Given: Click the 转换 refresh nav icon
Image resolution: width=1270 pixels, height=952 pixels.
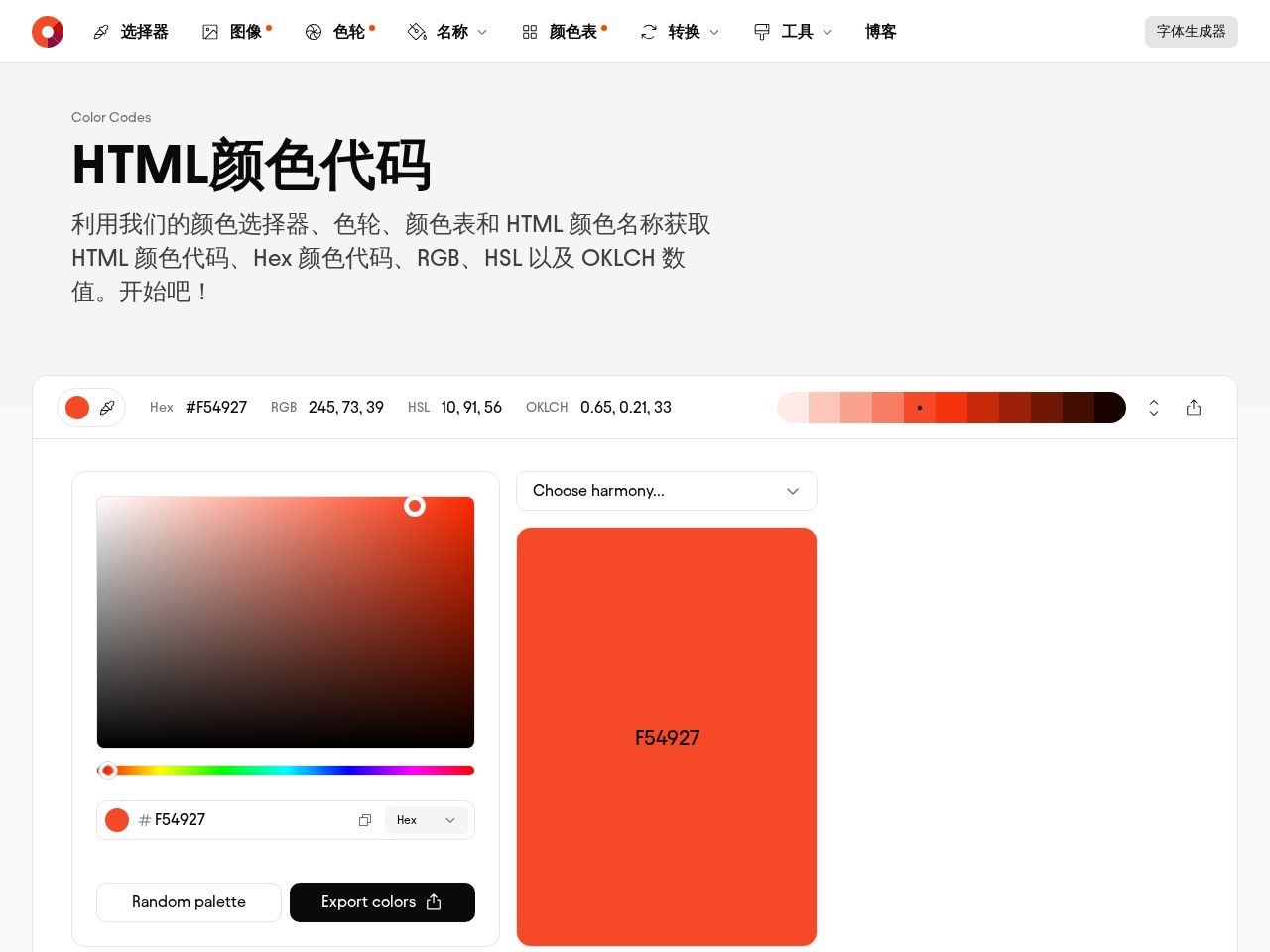Looking at the screenshot, I should point(649,32).
